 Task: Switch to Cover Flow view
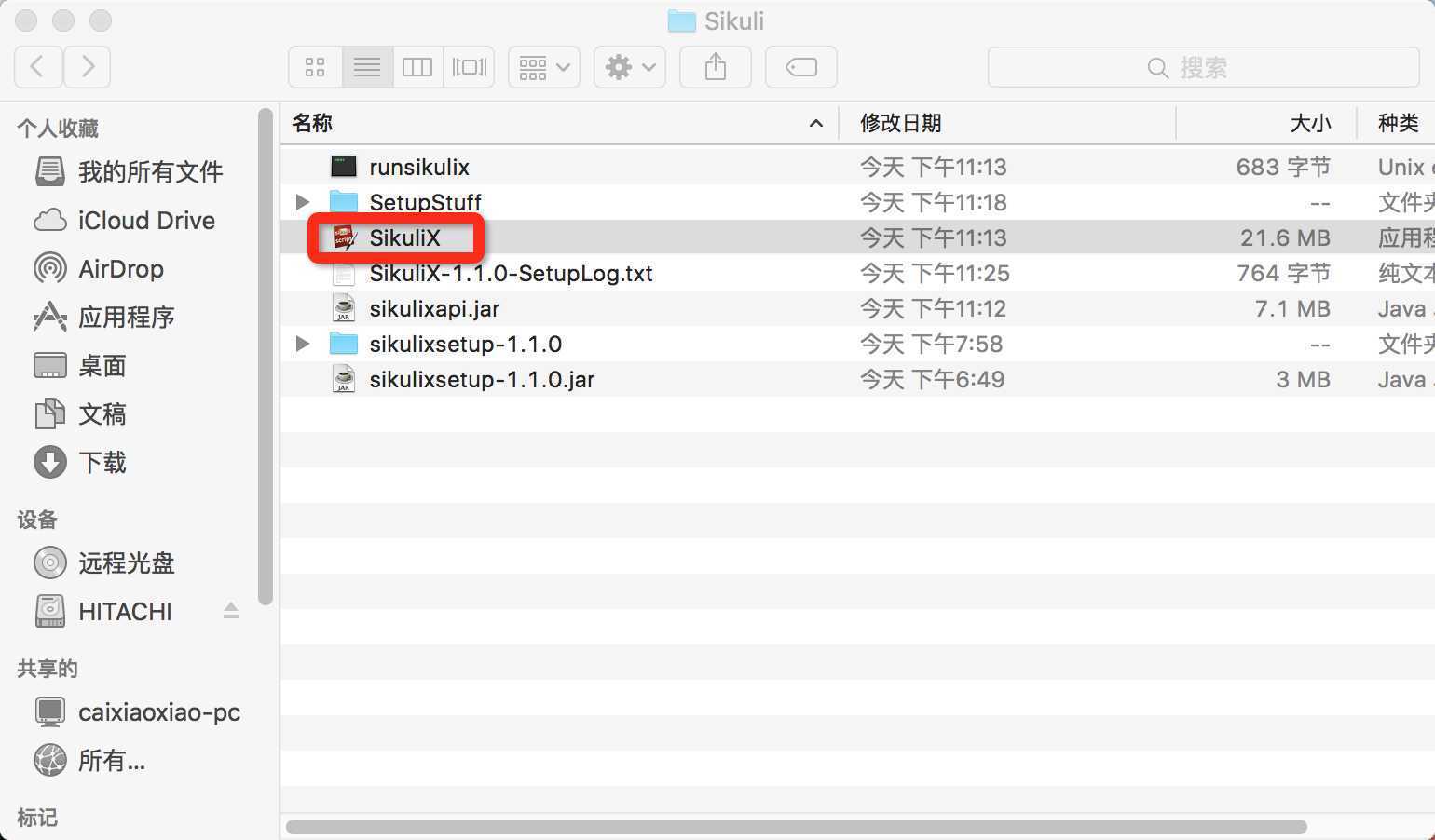pos(469,67)
